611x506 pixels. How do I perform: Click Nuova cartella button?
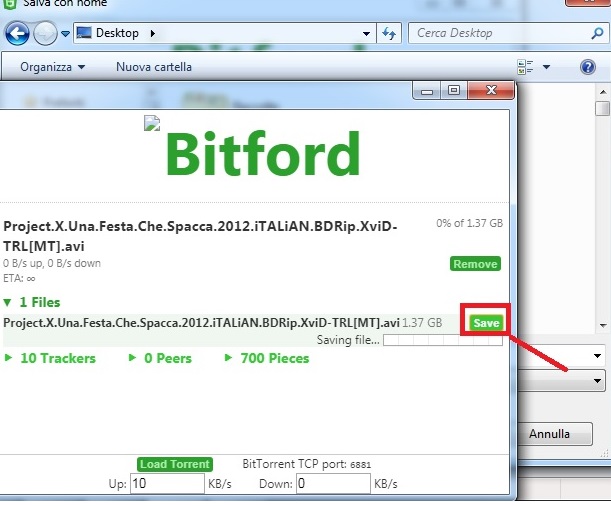coord(154,67)
